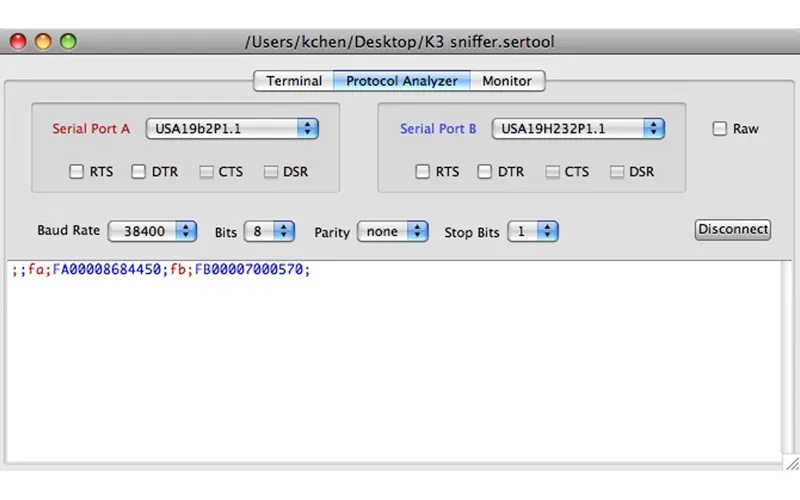Check the DSR box under Port B
Image resolution: width=800 pixels, height=500 pixels.
click(x=617, y=172)
